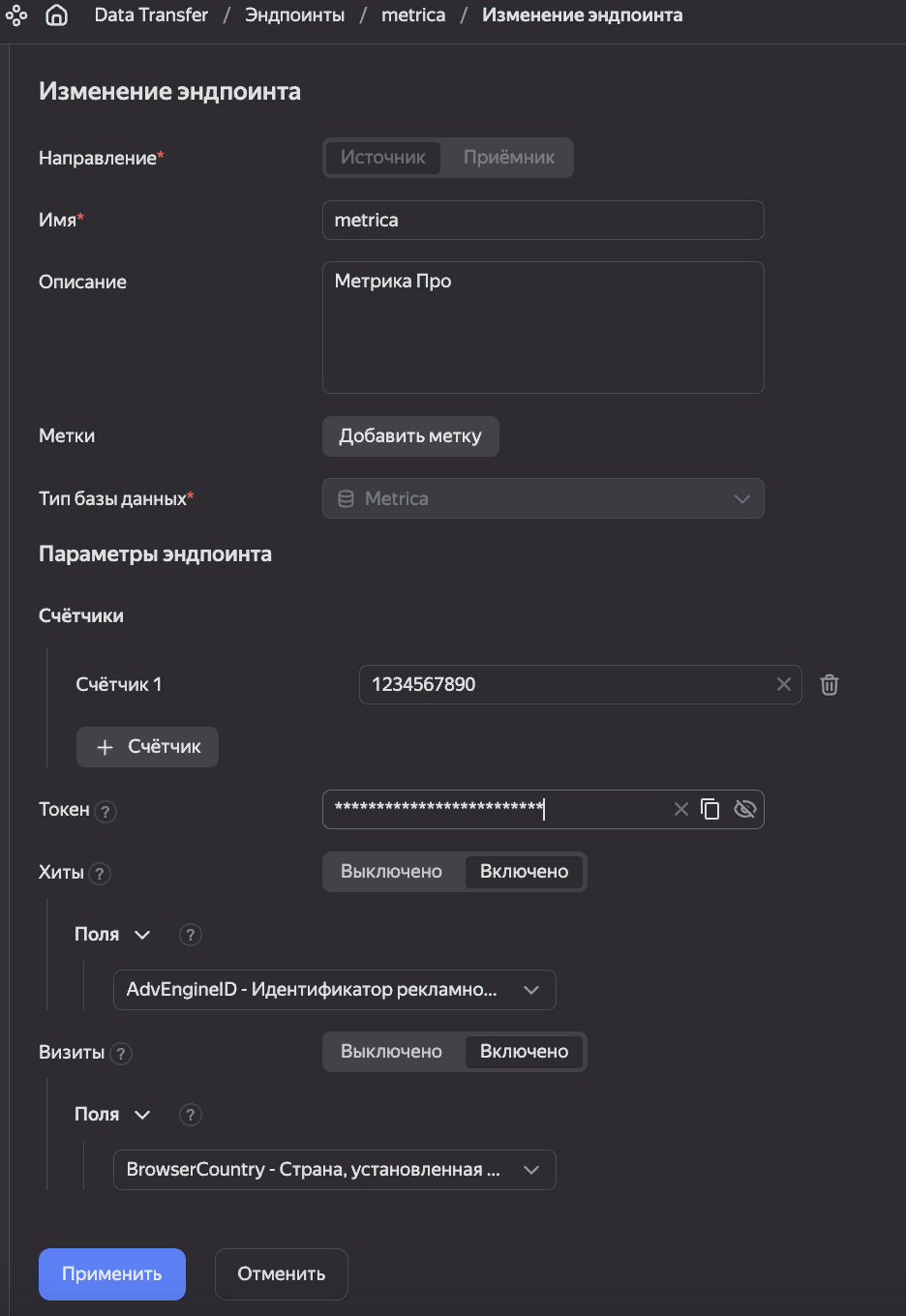Image resolution: width=906 pixels, height=1316 pixels.
Task: Clear the Токен field with X icon
Action: (681, 809)
